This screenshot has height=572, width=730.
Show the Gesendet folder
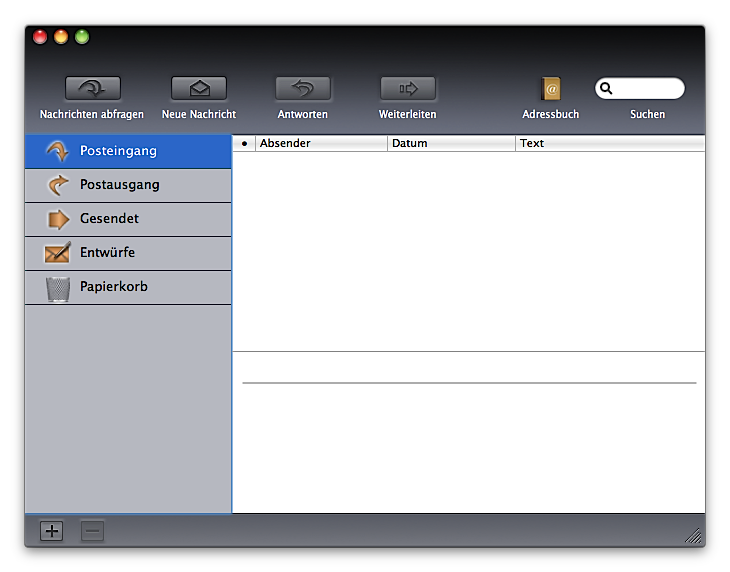128,219
